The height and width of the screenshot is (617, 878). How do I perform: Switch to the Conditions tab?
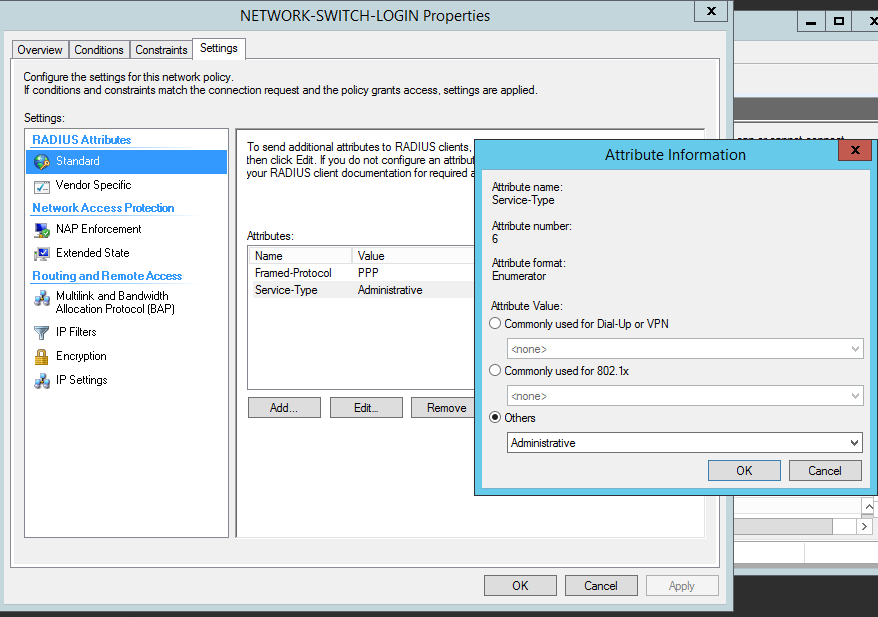[x=99, y=50]
